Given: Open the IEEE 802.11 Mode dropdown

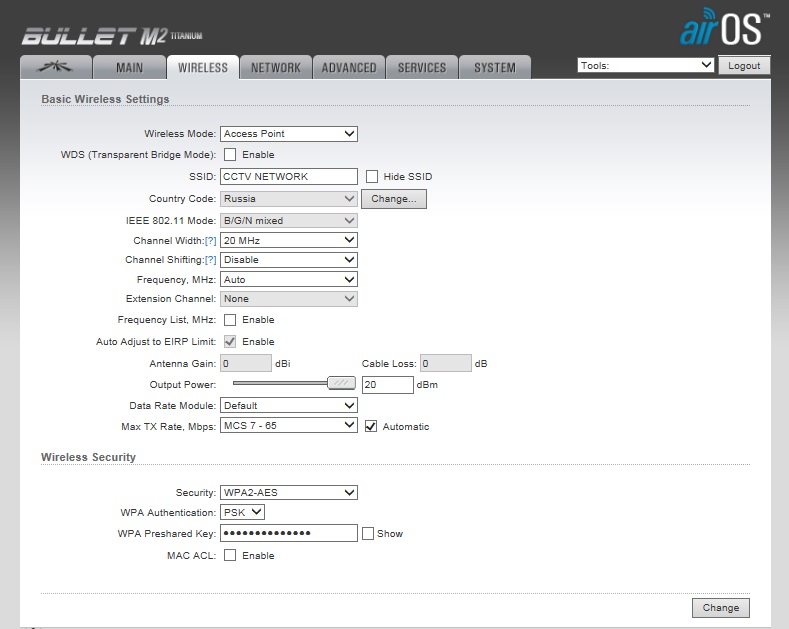Looking at the screenshot, I should [289, 221].
